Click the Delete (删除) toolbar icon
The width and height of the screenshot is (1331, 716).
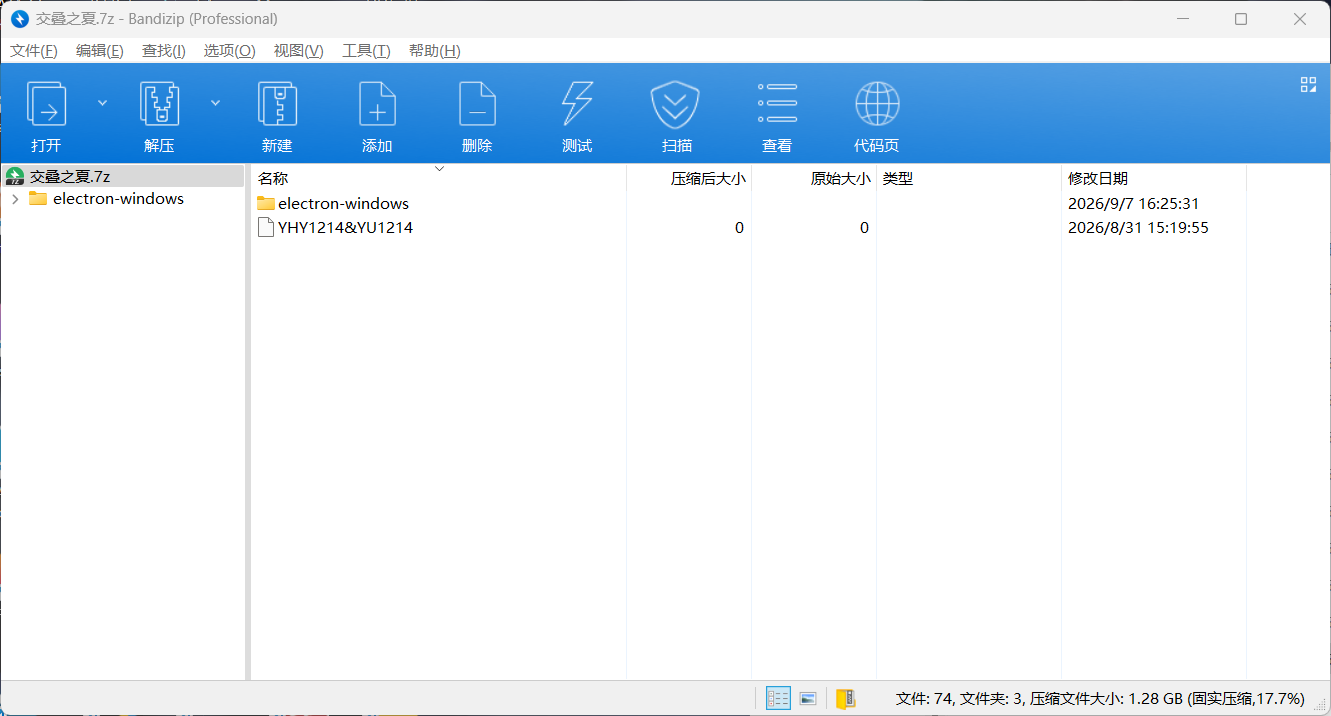click(477, 104)
